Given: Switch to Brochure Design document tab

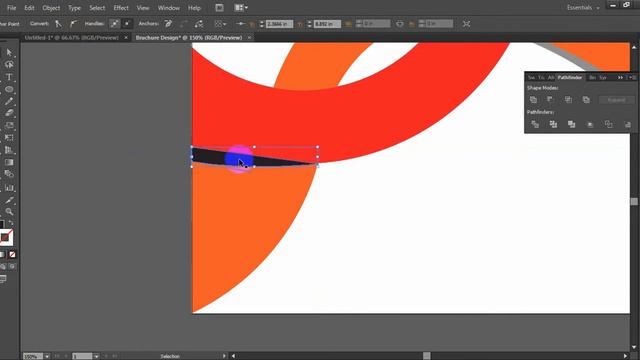Looking at the screenshot, I should coord(189,38).
